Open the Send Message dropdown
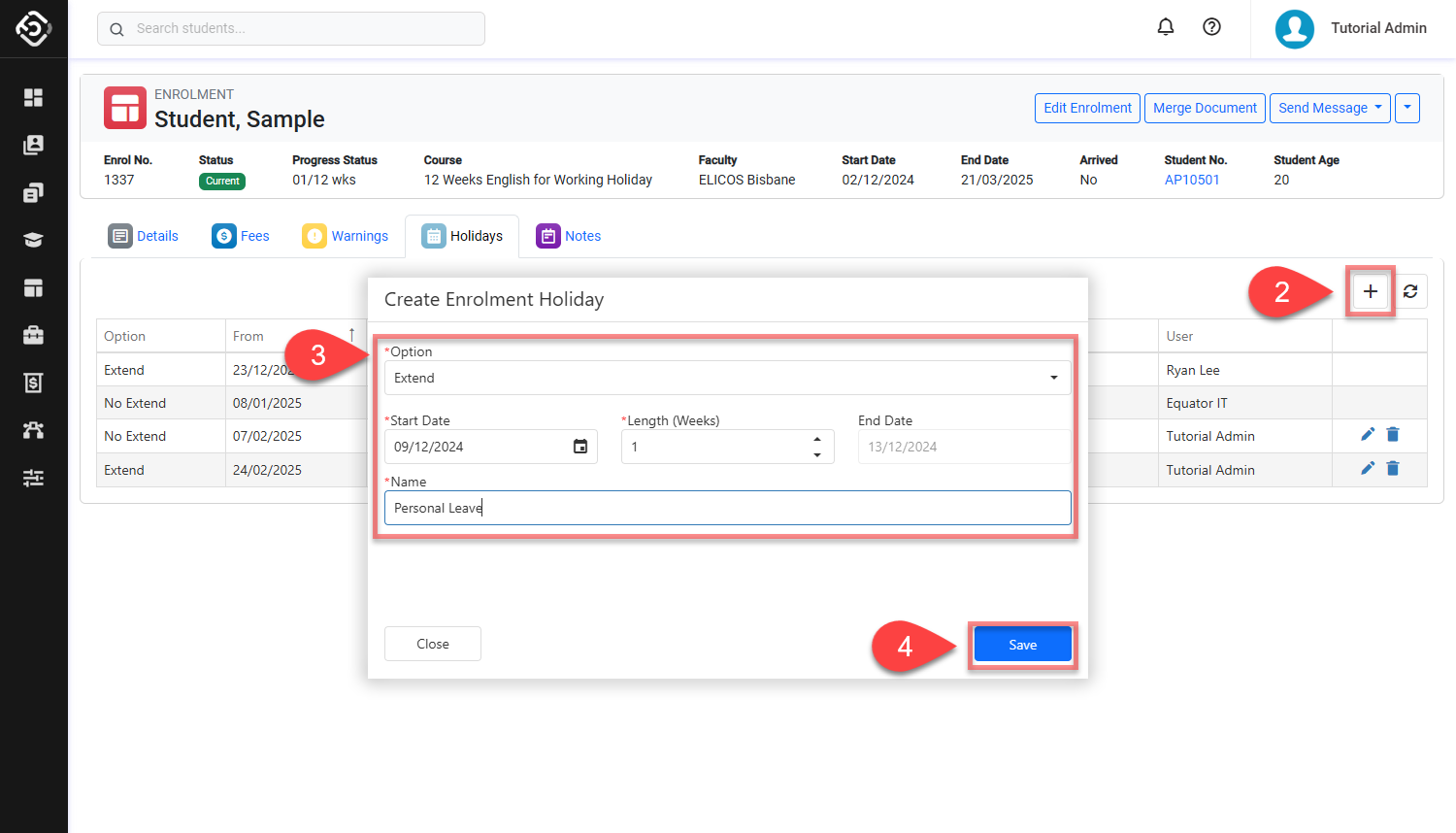 1330,108
